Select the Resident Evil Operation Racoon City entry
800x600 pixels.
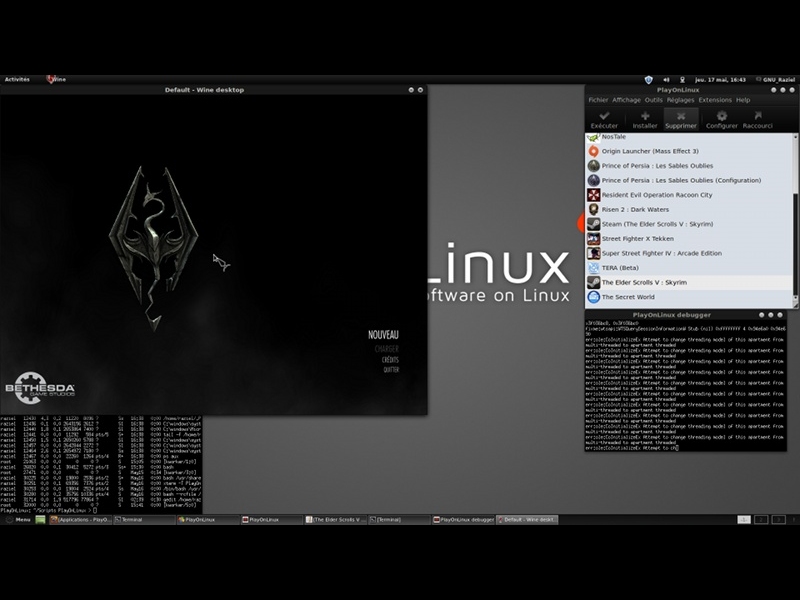click(657, 195)
